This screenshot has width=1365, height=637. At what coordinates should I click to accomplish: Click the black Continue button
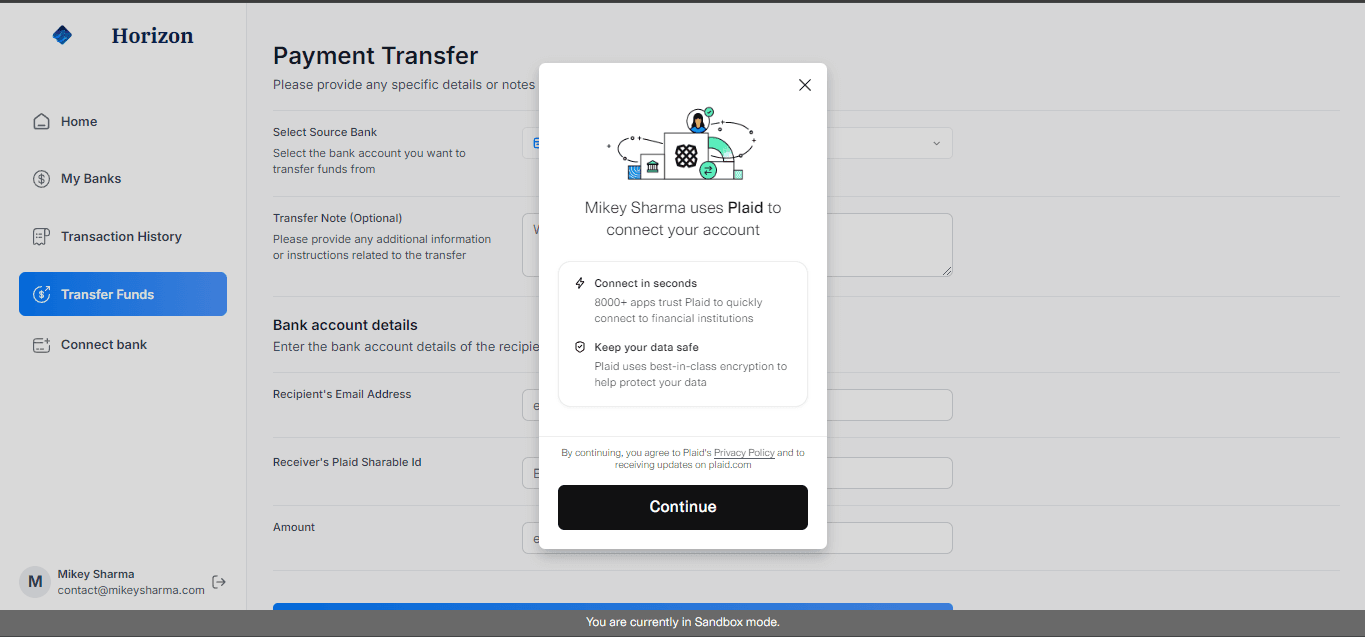tap(683, 507)
